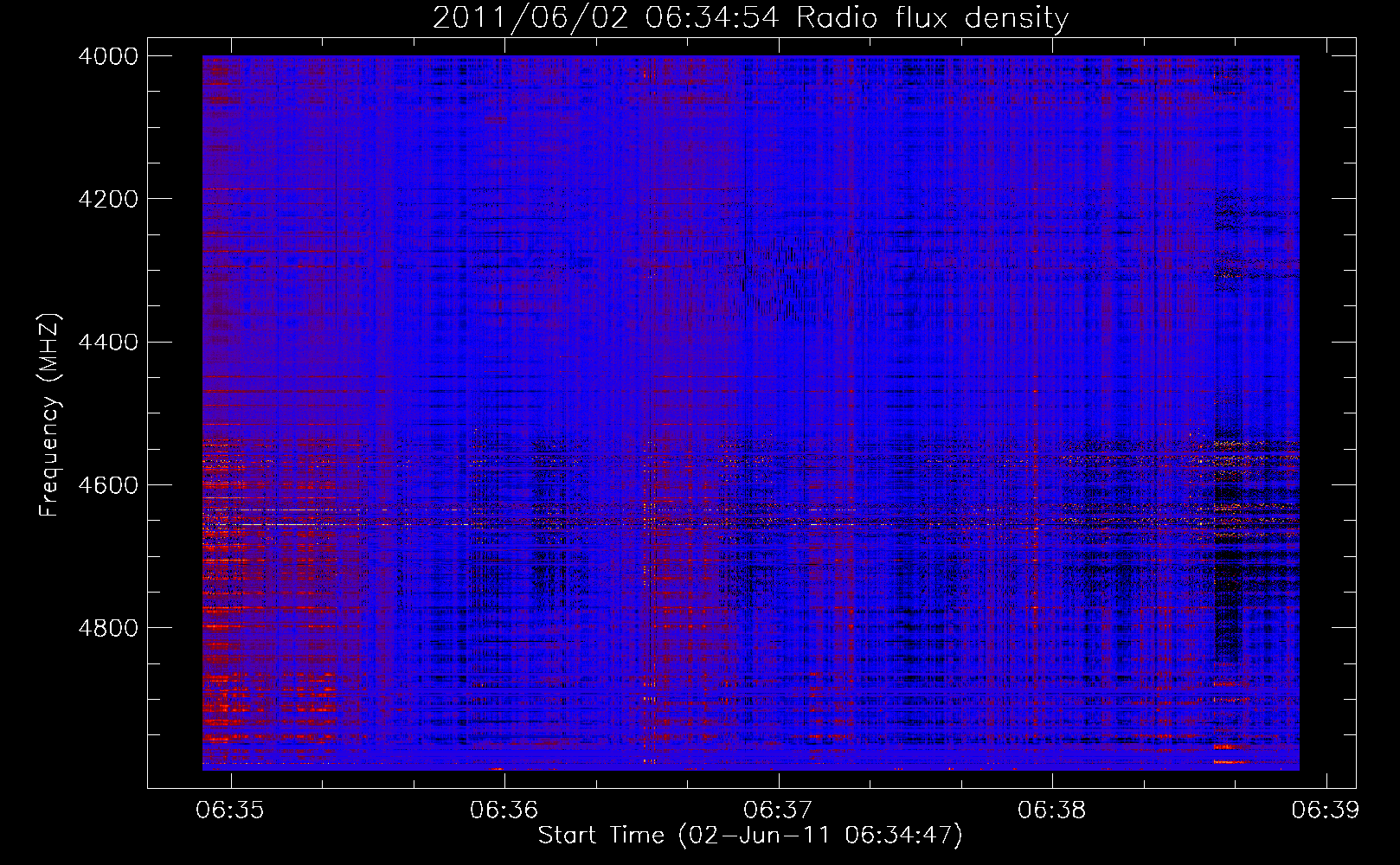Click the 4000 frequency tick label
This screenshot has width=1400, height=865.
107,56
